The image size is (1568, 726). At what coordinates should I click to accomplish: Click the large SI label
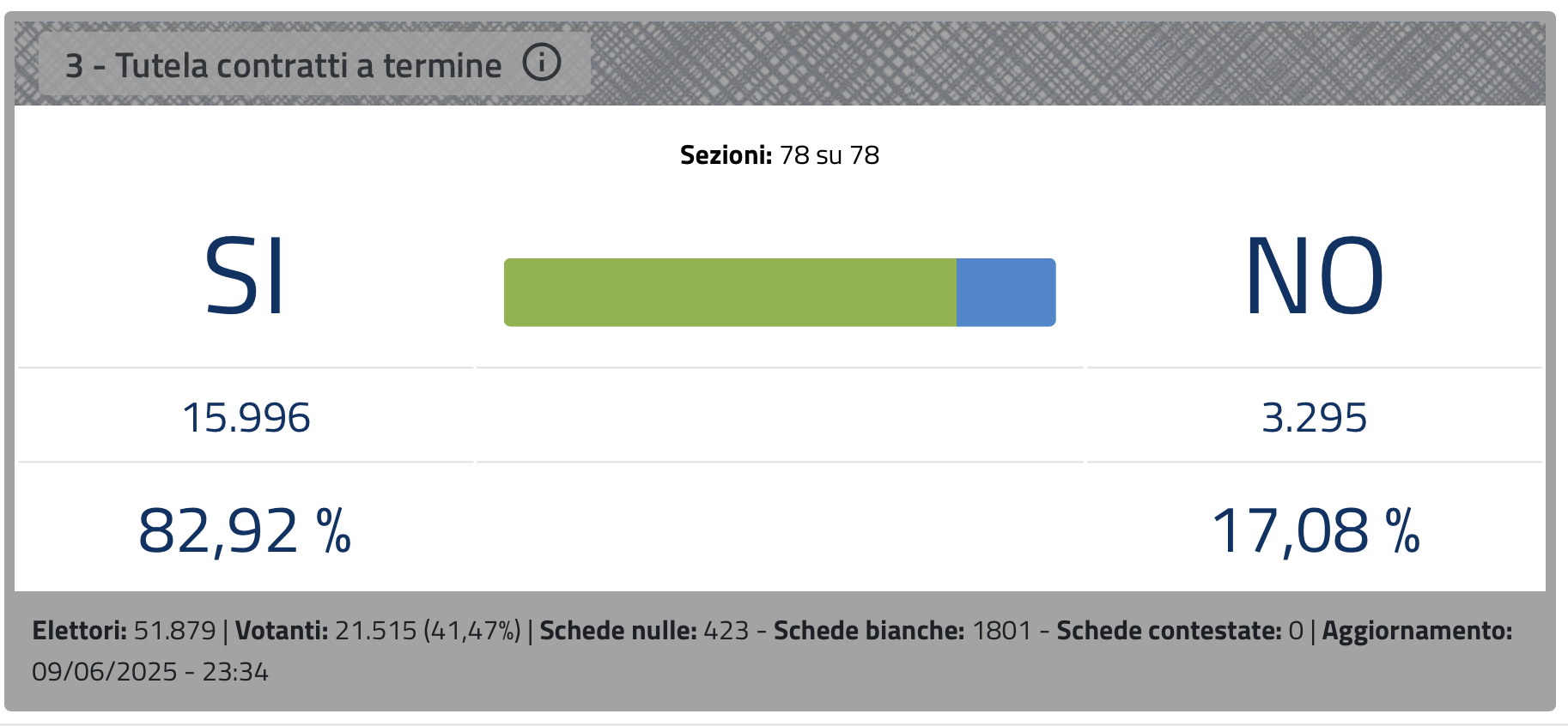(x=246, y=276)
